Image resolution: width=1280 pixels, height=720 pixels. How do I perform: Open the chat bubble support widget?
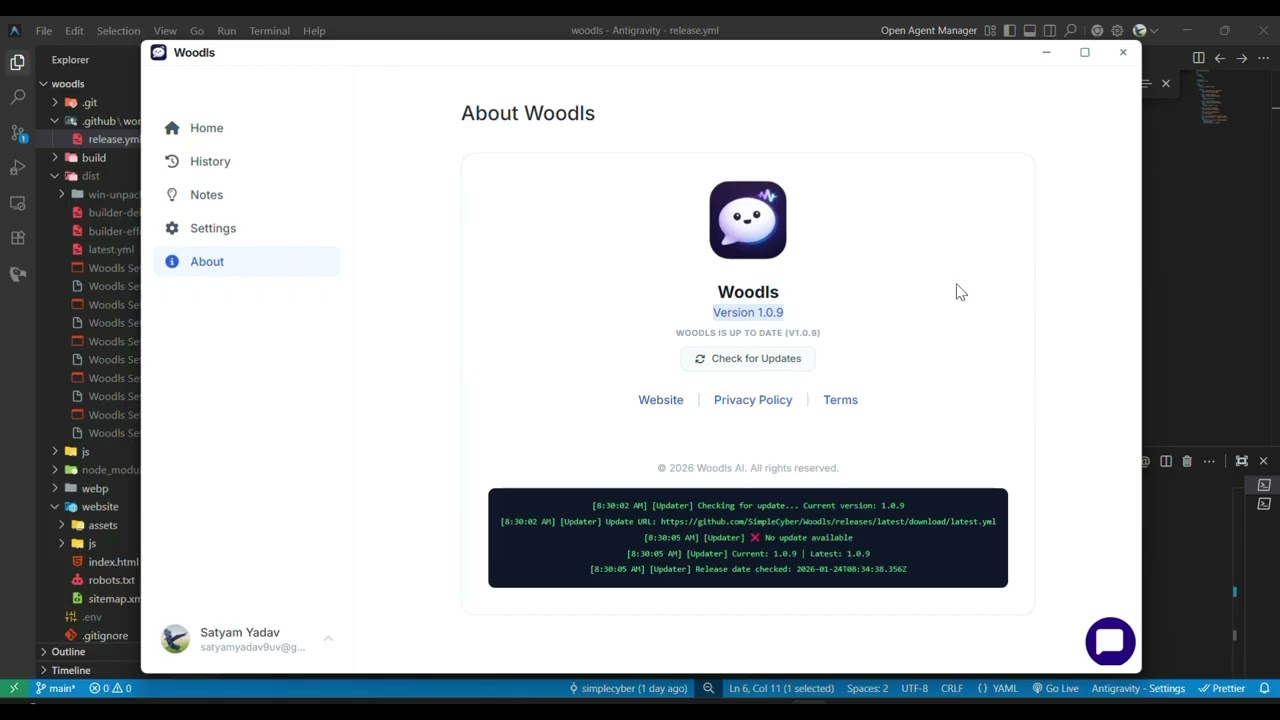1110,641
